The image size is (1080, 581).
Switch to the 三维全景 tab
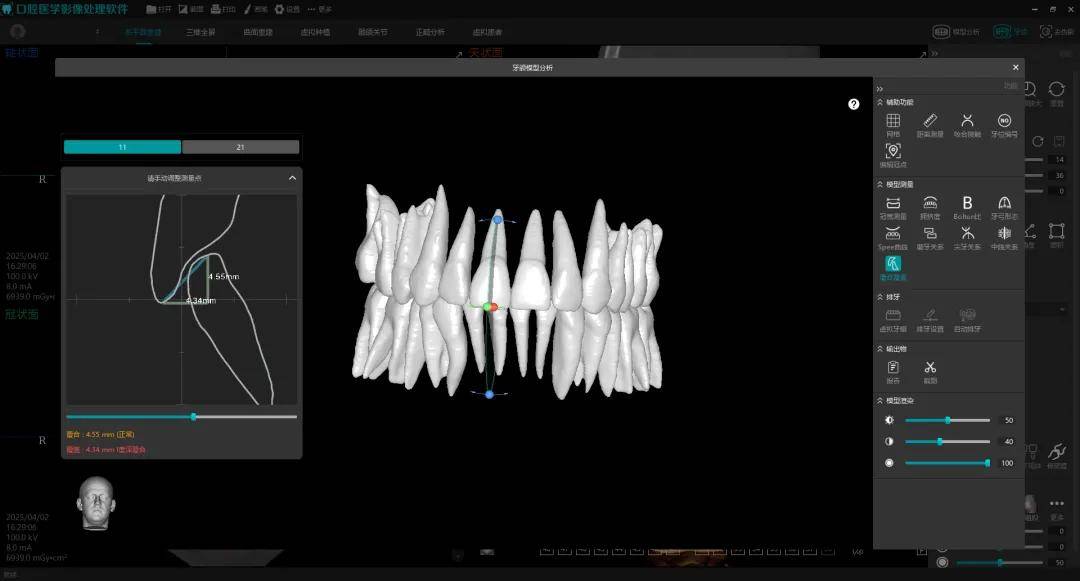click(200, 32)
